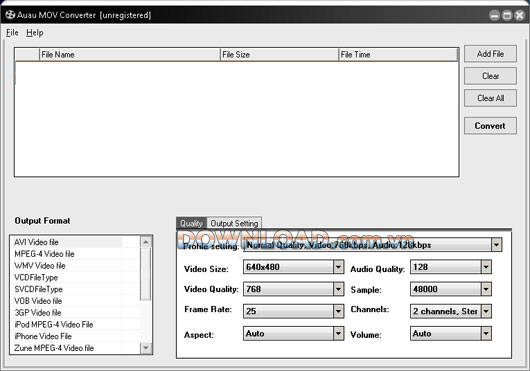The image size is (530, 371).
Task: Close the Ausu MOV Converter window
Action: [x=520, y=15]
